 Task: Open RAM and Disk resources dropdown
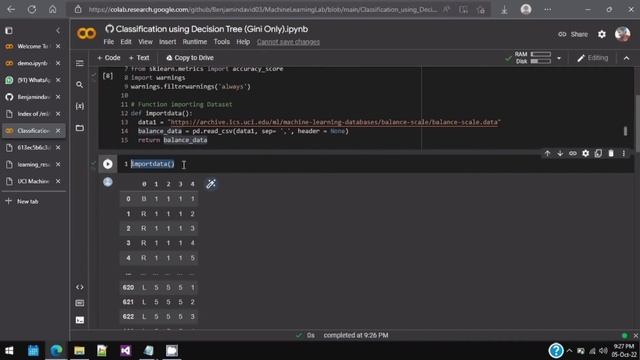(559, 58)
